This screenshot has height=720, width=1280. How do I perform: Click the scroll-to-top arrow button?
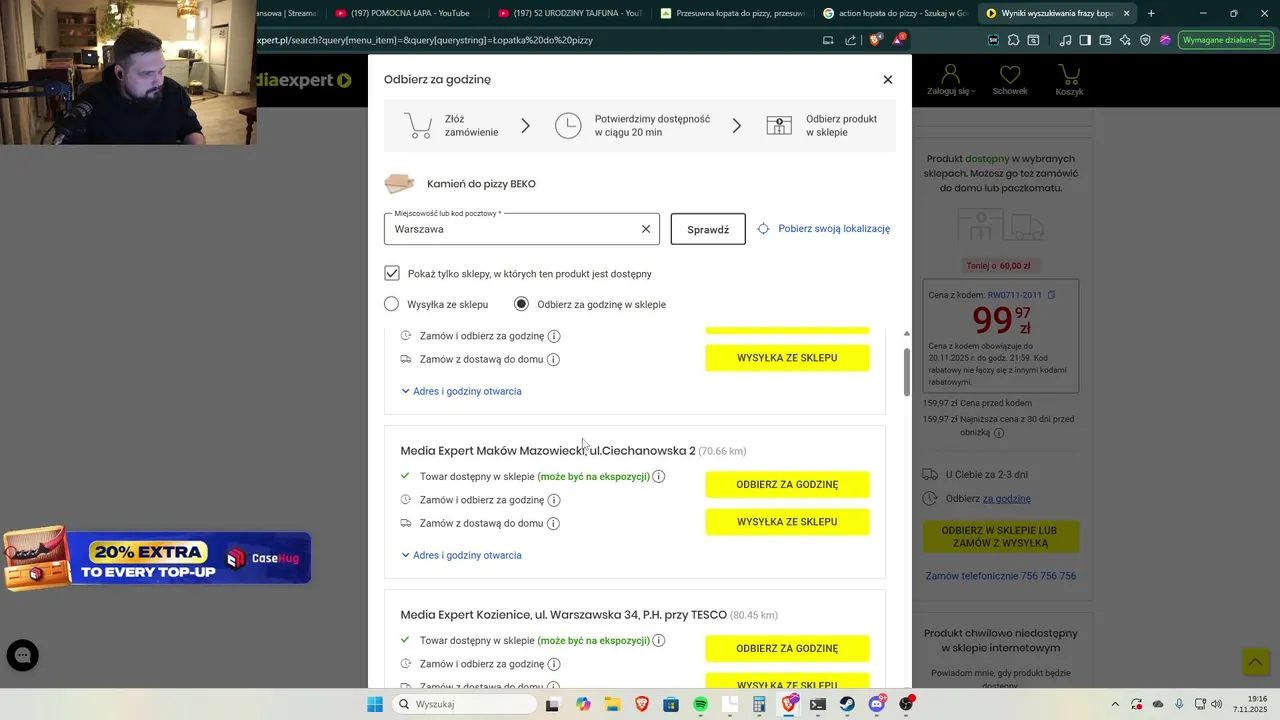1255,661
